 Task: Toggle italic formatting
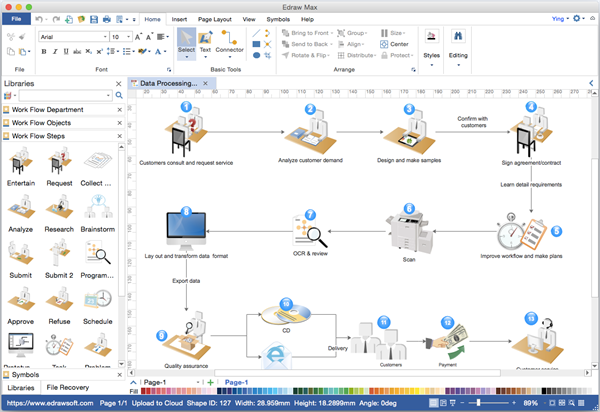pyautogui.click(x=55, y=52)
